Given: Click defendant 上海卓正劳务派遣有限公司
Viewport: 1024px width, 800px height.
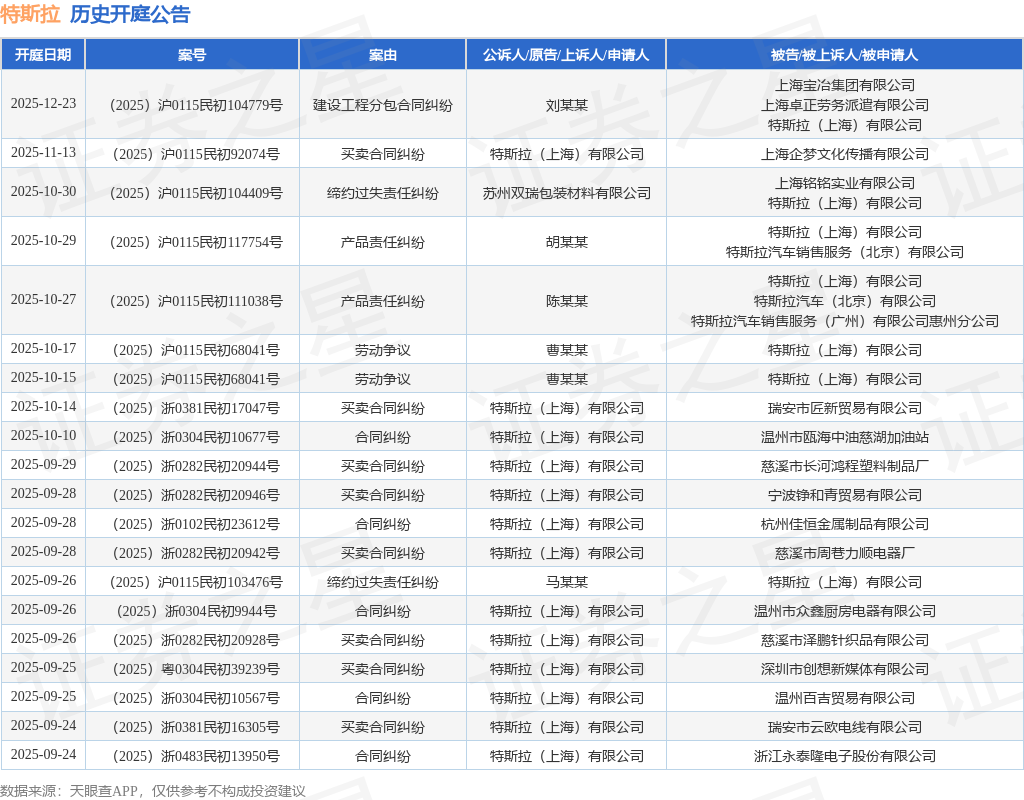Looking at the screenshot, I should (844, 105).
